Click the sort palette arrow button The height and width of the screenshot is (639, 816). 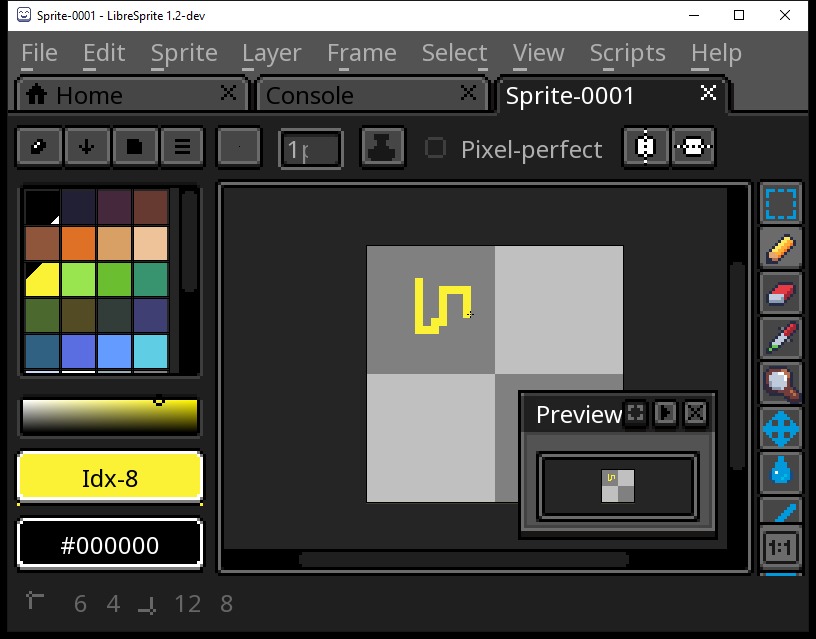(x=87, y=147)
